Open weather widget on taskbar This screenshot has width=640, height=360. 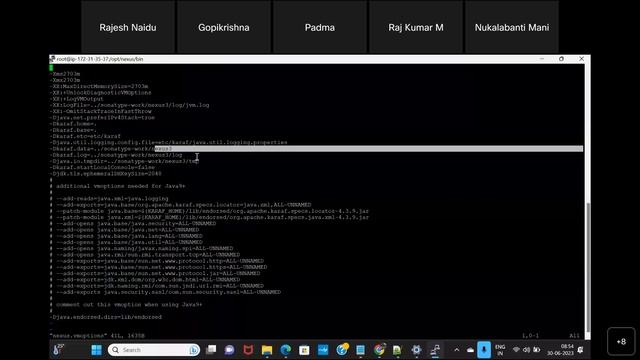[x=58, y=350]
